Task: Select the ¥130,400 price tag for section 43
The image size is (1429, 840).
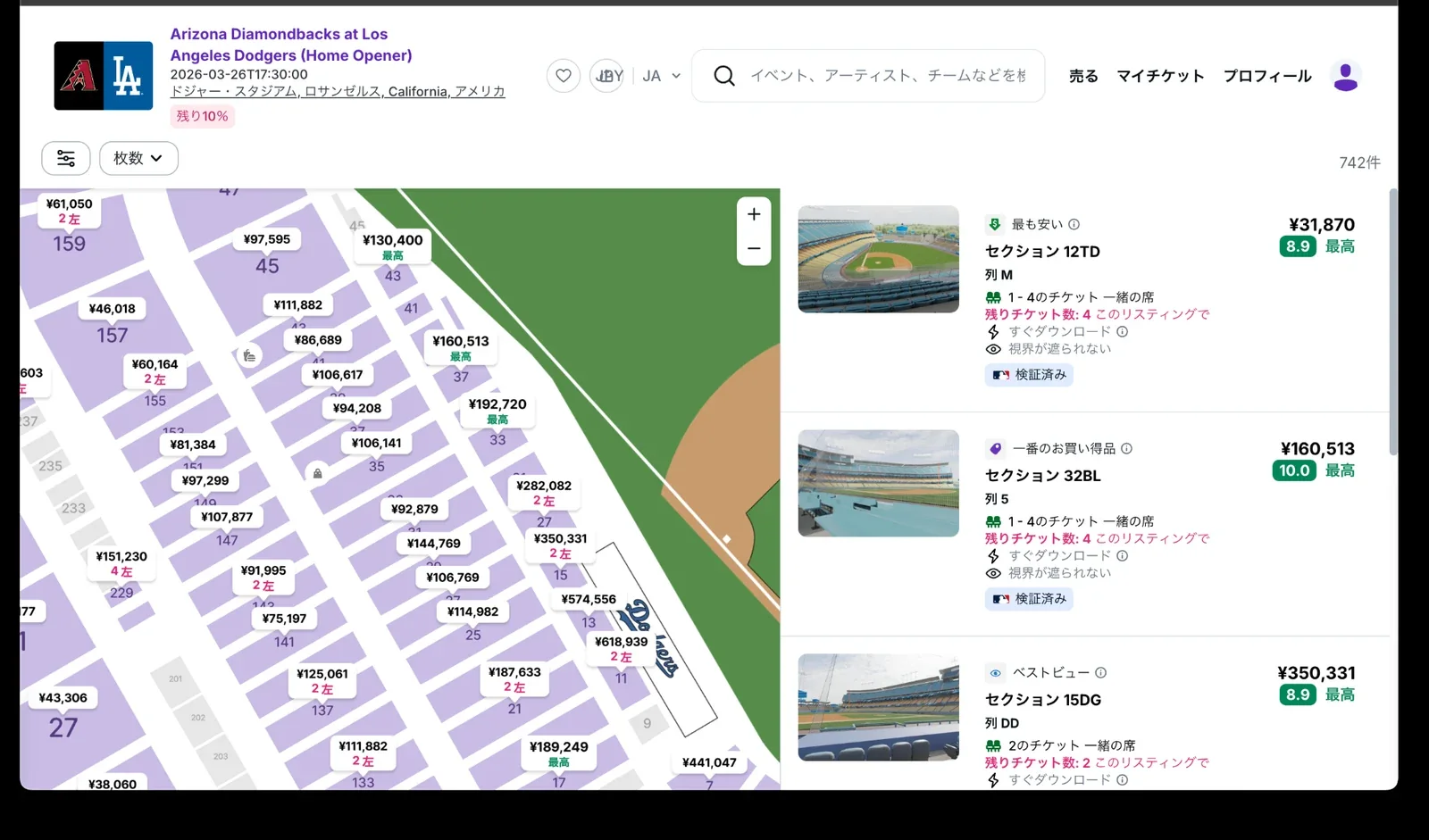Action: [393, 246]
